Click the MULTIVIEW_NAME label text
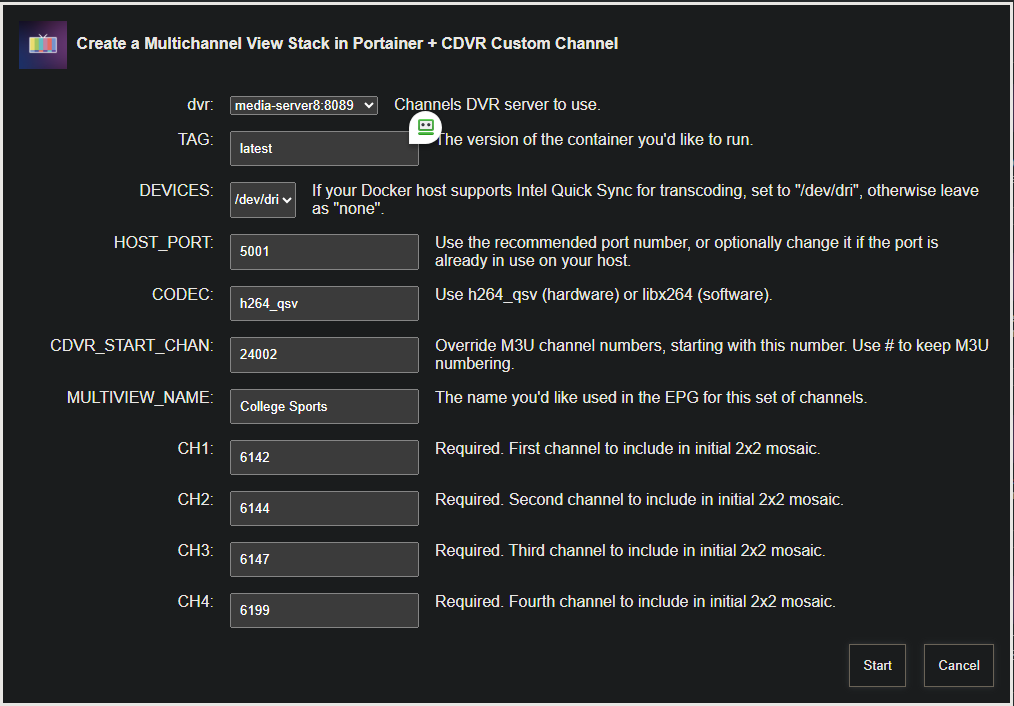Image resolution: width=1014 pixels, height=706 pixels. pyautogui.click(x=140, y=398)
